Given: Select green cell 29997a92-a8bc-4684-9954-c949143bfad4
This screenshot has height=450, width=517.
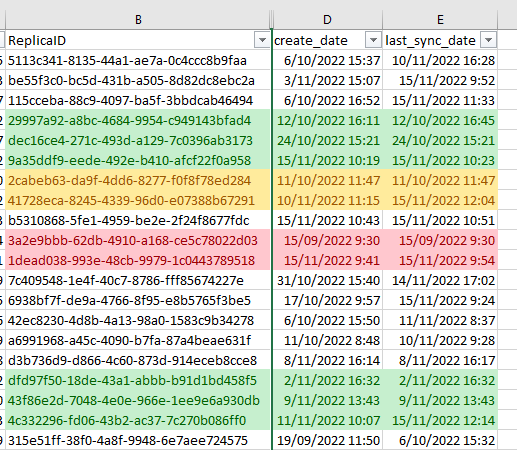Looking at the screenshot, I should pos(138,120).
